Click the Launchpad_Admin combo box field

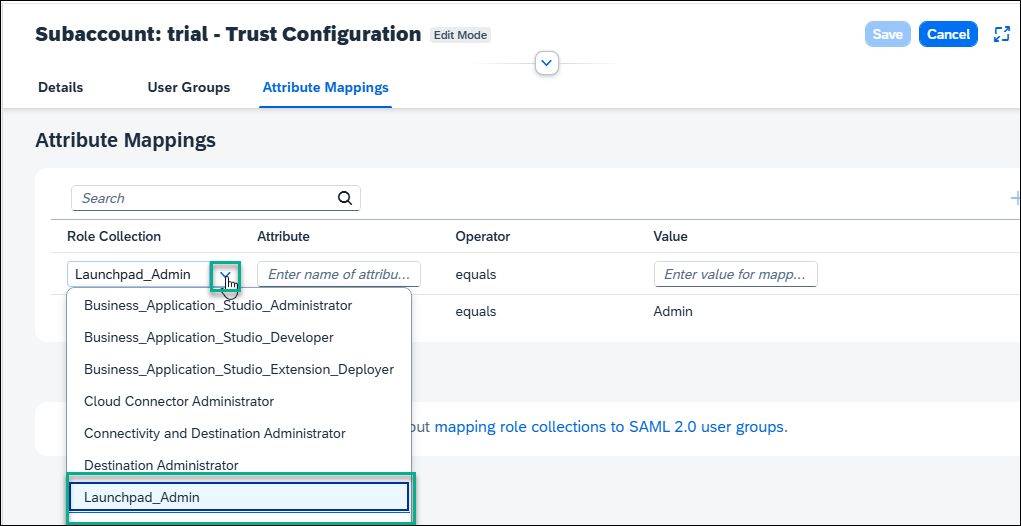tap(154, 275)
